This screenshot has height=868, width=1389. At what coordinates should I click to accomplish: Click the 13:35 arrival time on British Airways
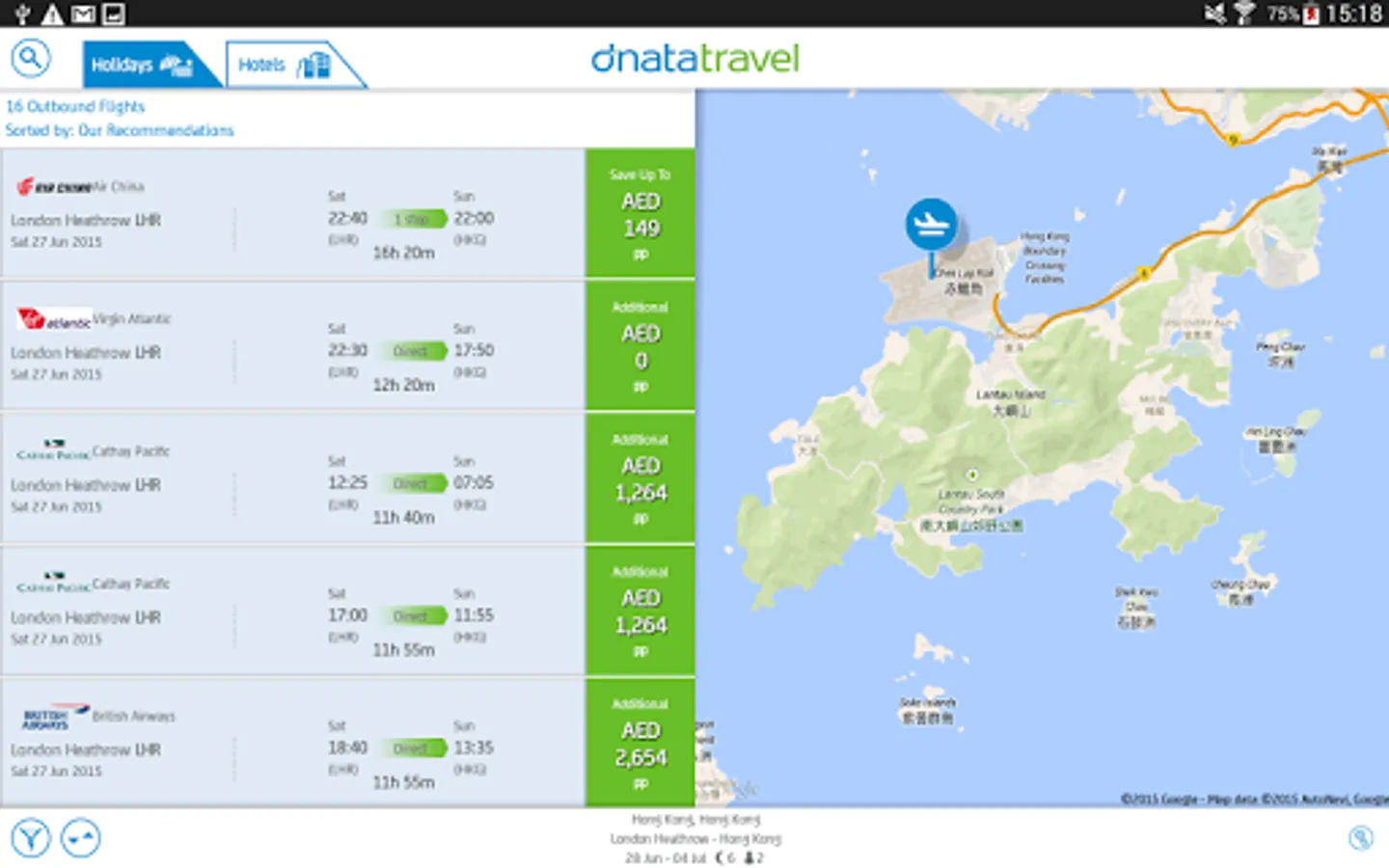[x=474, y=747]
